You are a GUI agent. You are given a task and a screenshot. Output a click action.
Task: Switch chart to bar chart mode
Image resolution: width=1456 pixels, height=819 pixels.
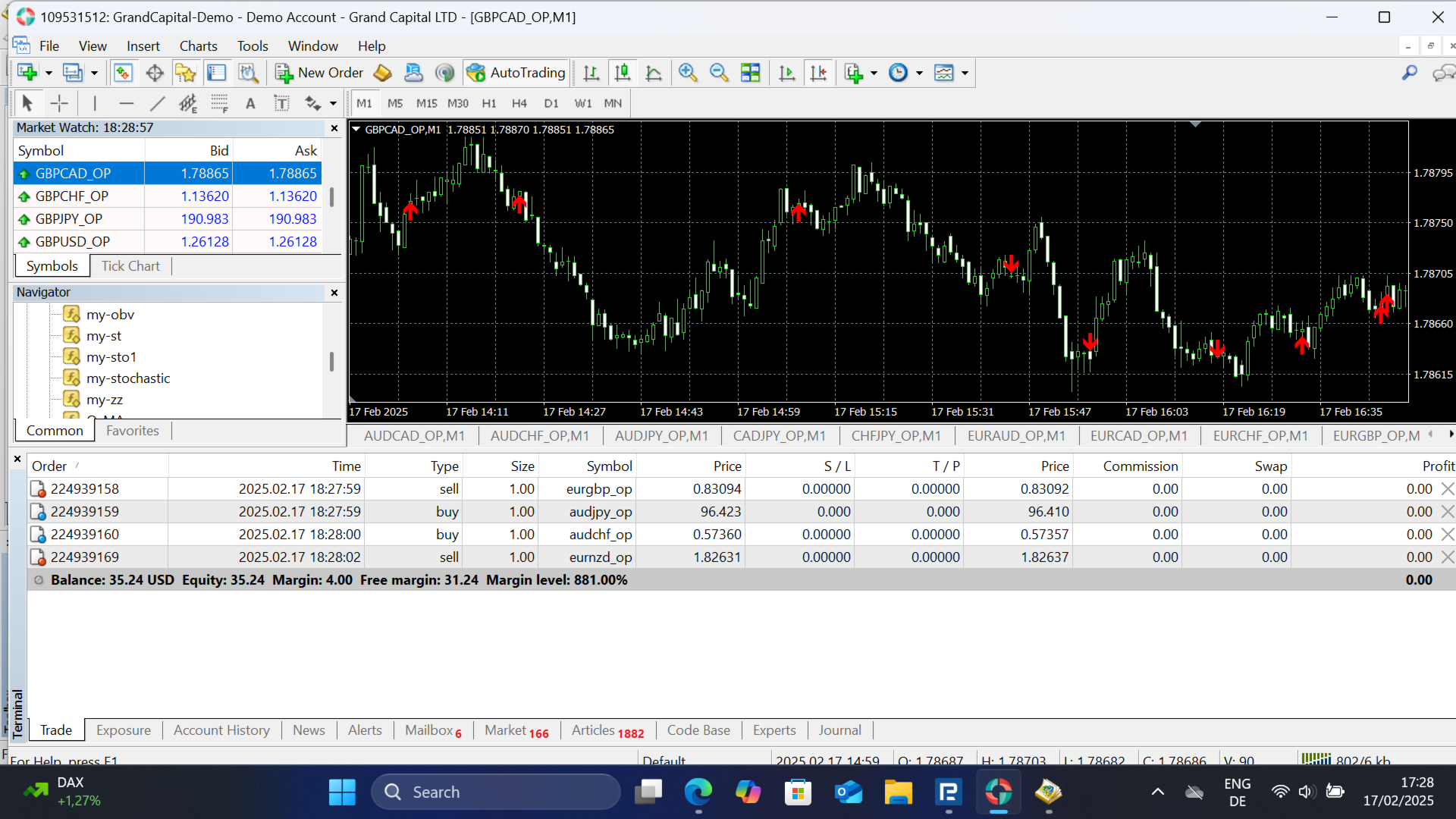pos(591,72)
